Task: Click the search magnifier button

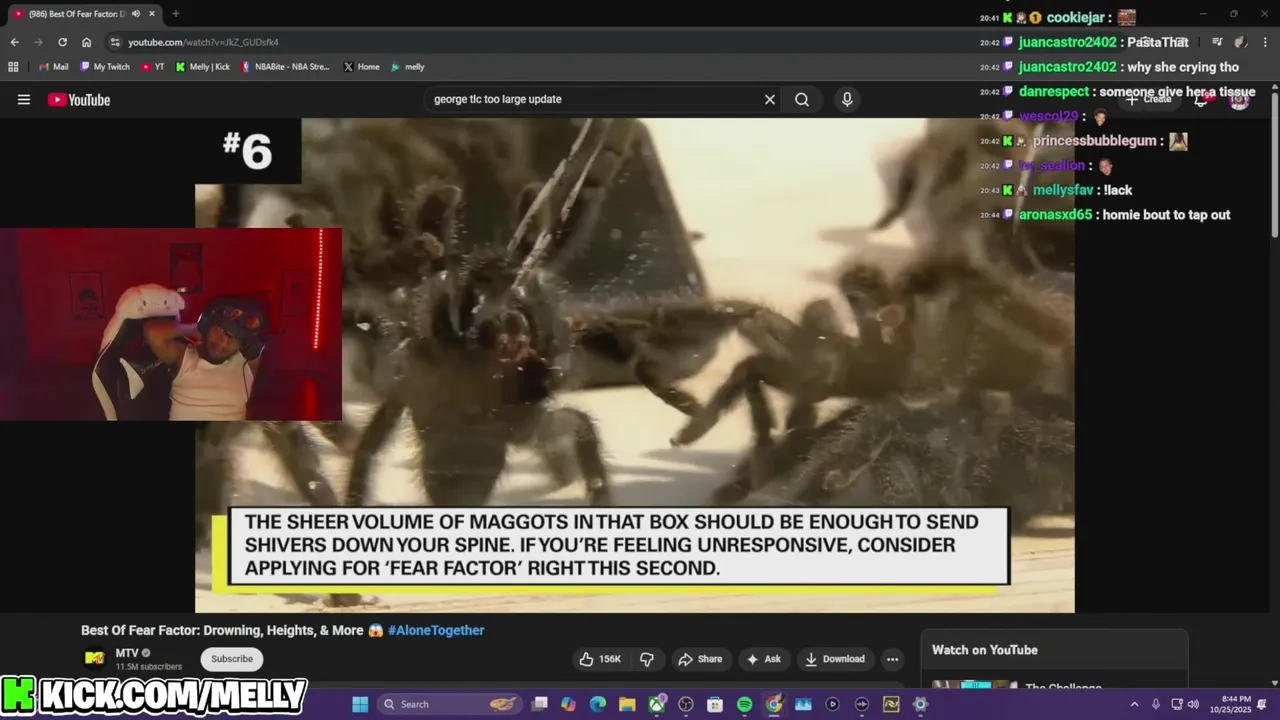Action: 802,99
